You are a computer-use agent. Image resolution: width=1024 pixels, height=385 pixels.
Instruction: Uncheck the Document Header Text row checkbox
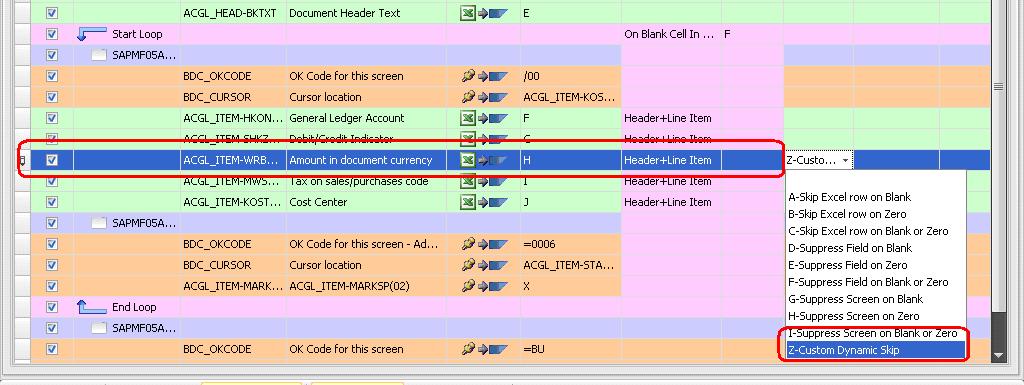52,13
